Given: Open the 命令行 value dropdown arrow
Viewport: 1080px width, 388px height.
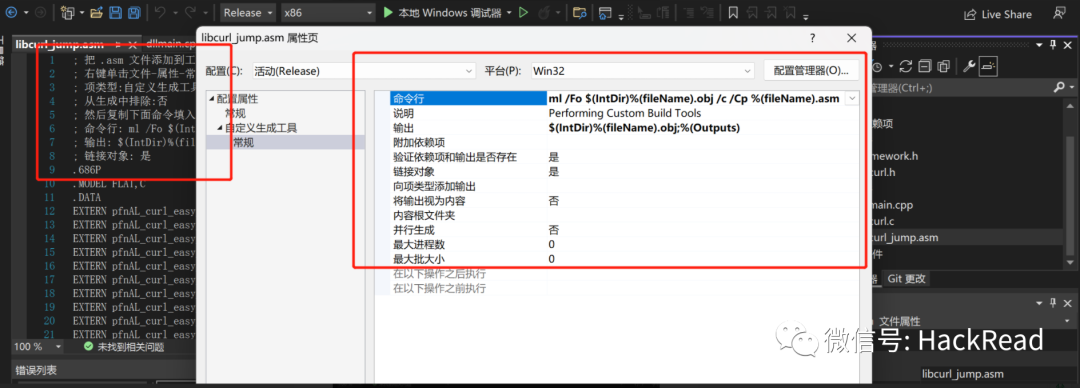Looking at the screenshot, I should pyautogui.click(x=852, y=99).
